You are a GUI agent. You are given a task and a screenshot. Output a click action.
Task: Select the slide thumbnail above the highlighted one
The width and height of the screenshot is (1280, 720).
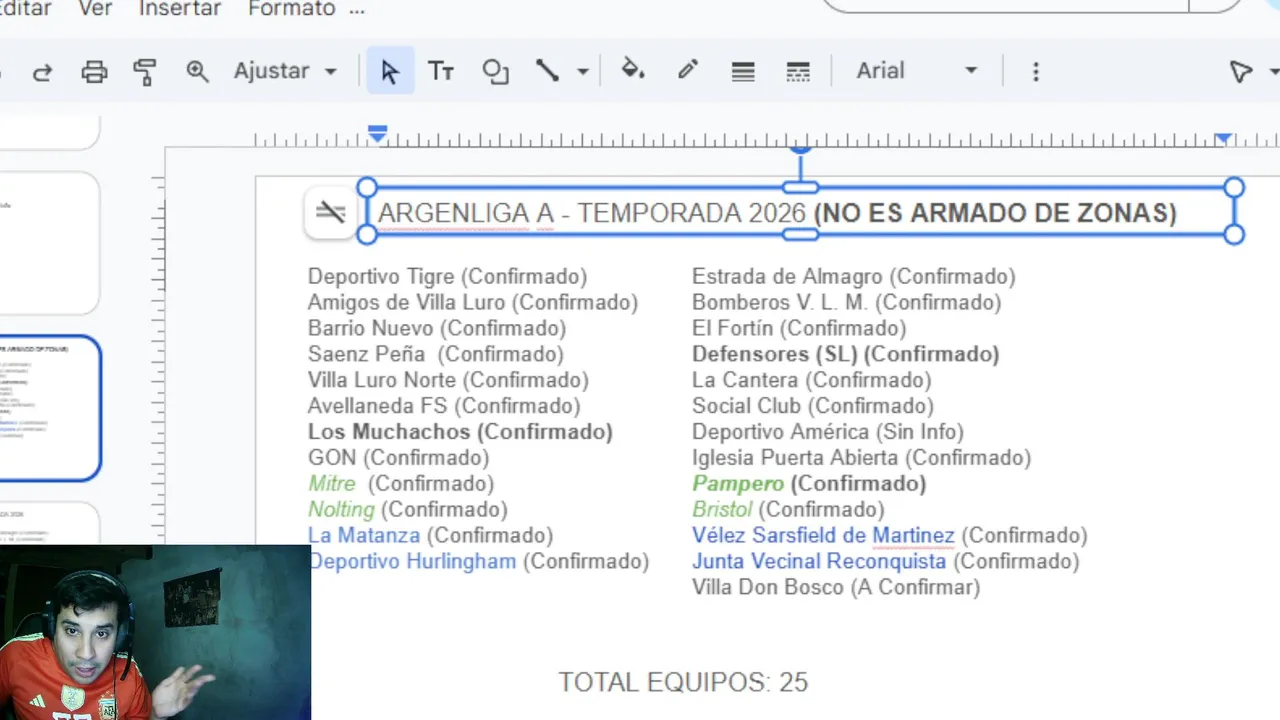[50, 243]
